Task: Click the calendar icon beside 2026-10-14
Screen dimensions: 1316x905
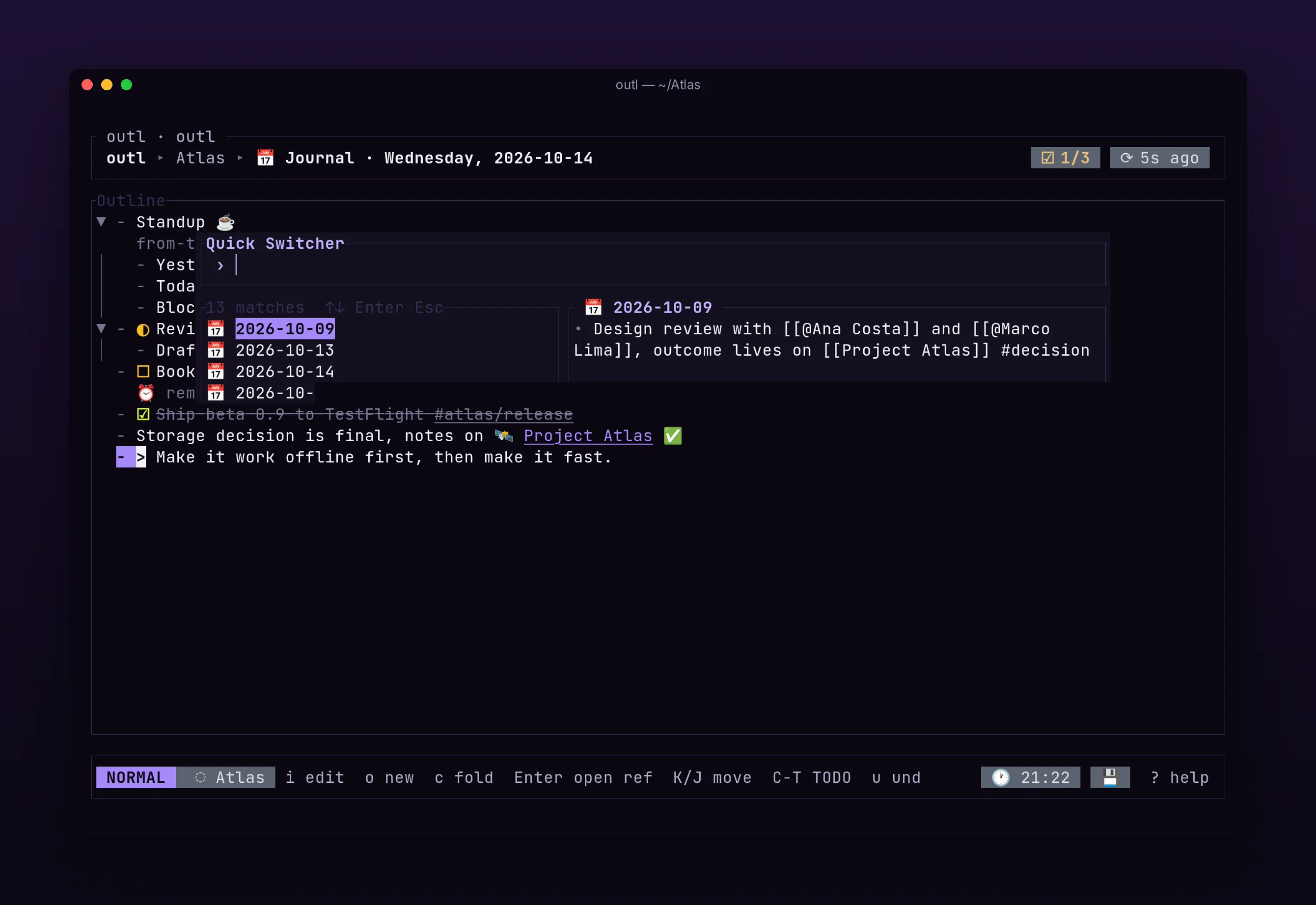Action: click(x=215, y=372)
